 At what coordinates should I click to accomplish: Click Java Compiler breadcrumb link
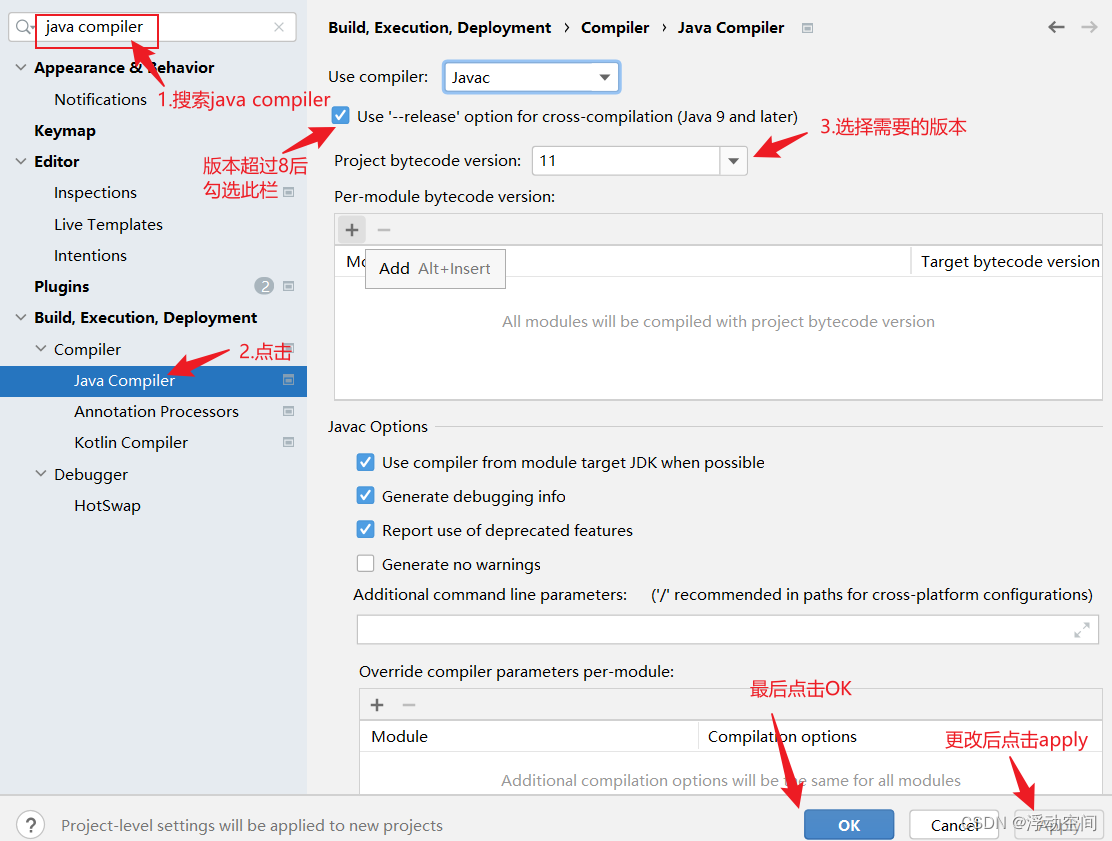click(x=730, y=28)
